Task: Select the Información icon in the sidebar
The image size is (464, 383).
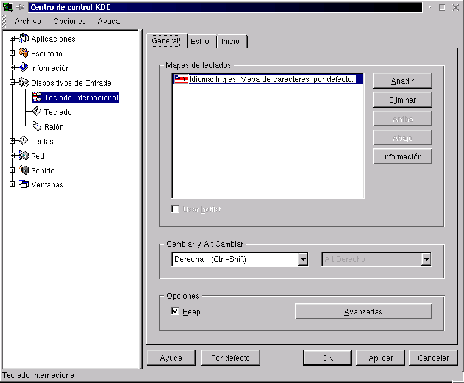Action: pyautogui.click(x=24, y=67)
